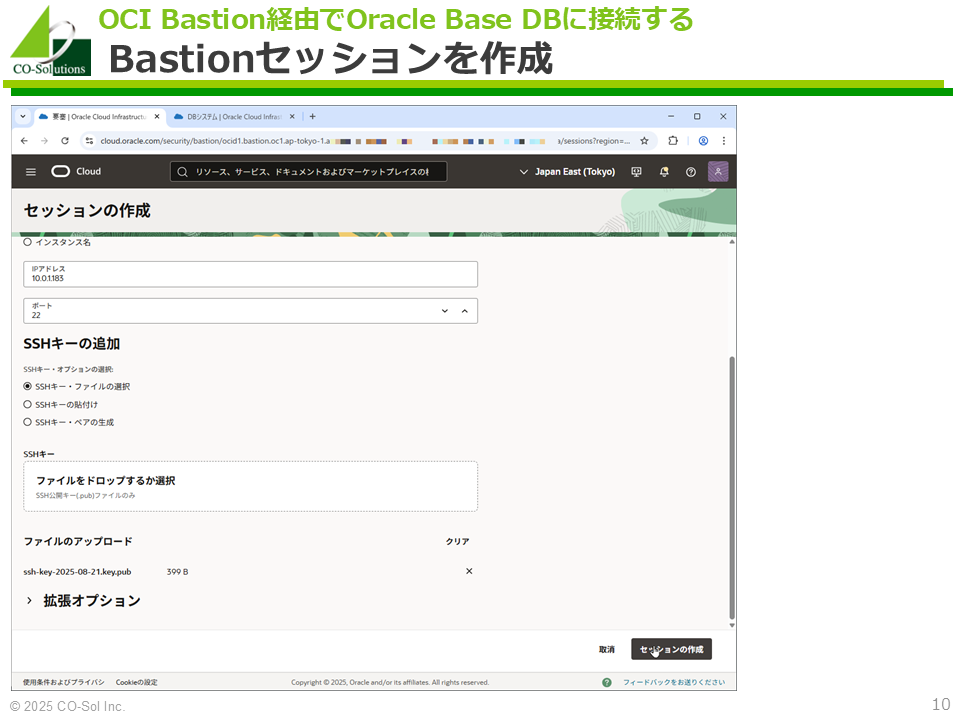960x720 pixels.
Task: Click the 取消 cancel button
Action: (x=607, y=650)
